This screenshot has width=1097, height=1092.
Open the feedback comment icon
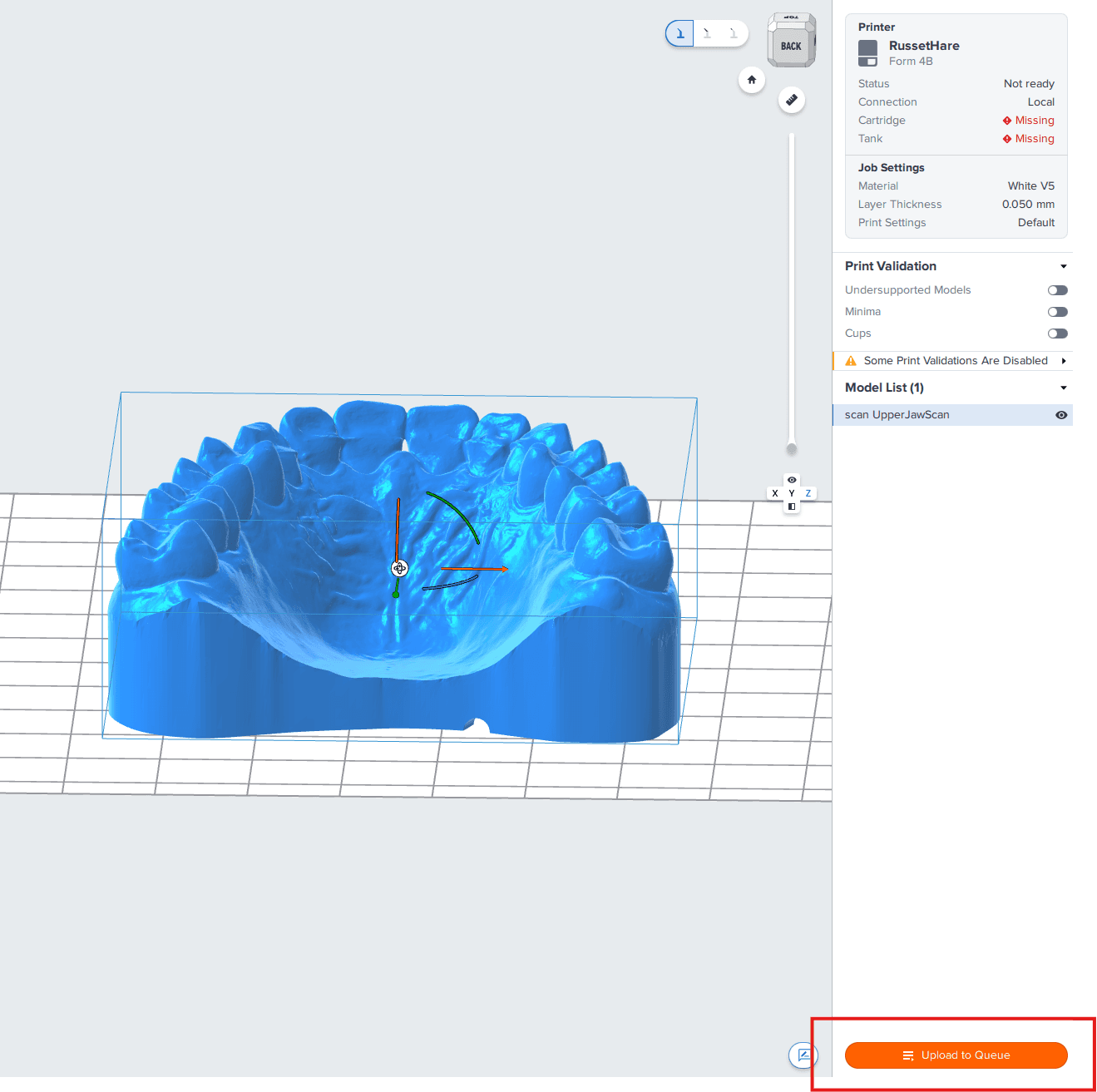[x=803, y=1055]
